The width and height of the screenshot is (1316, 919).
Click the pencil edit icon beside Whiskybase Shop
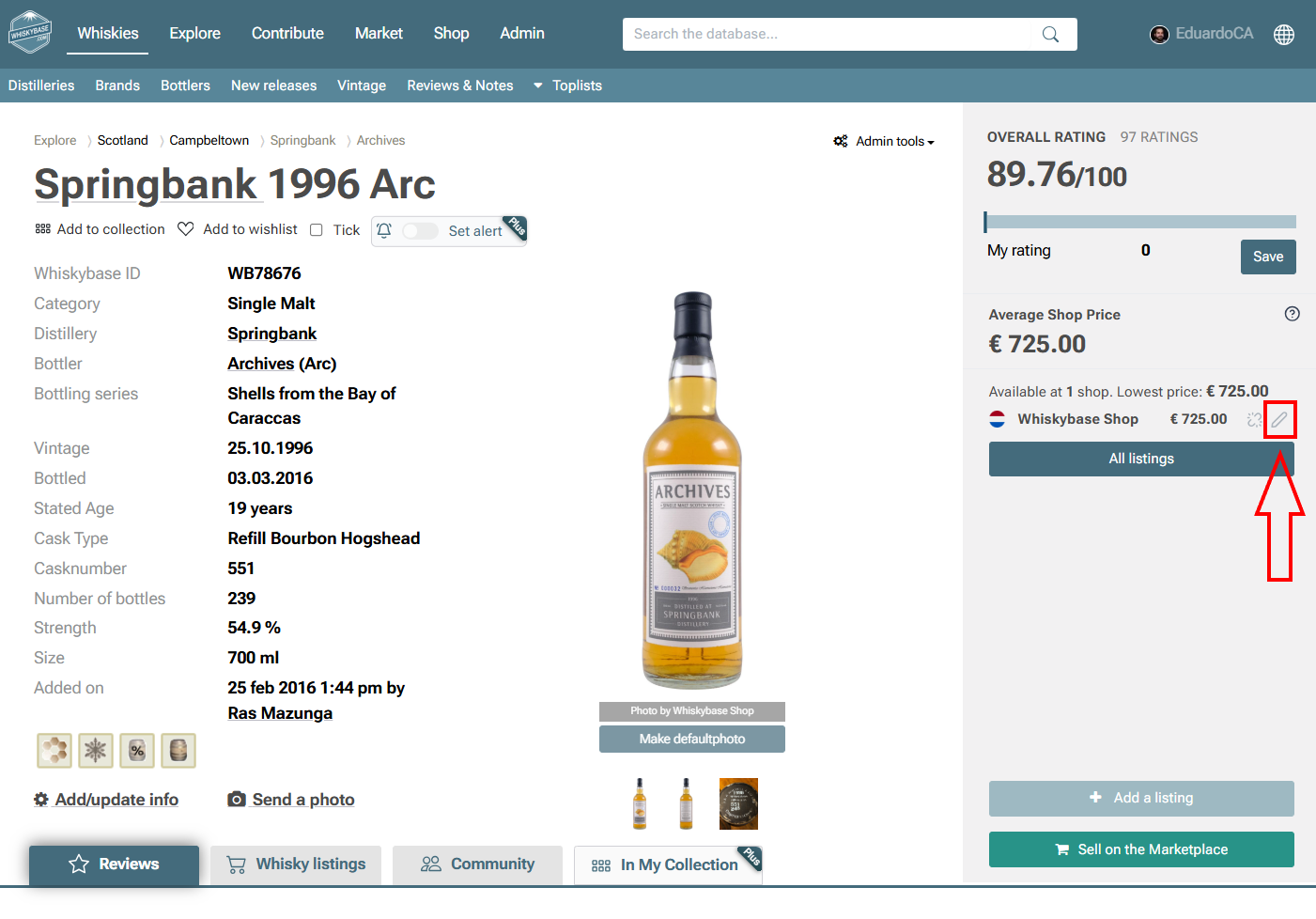(1279, 419)
